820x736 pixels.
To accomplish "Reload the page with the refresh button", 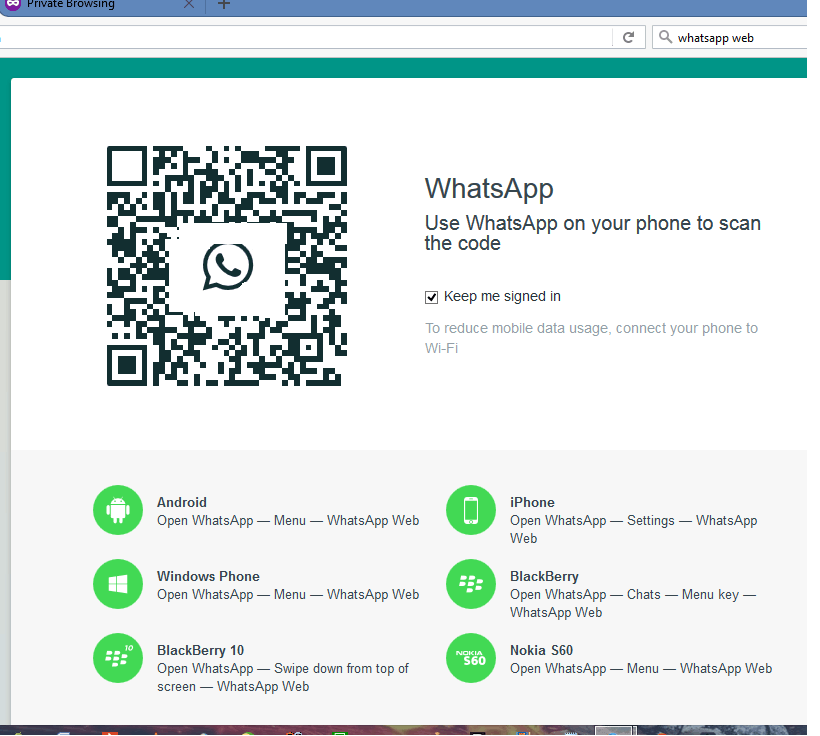I will click(x=628, y=38).
